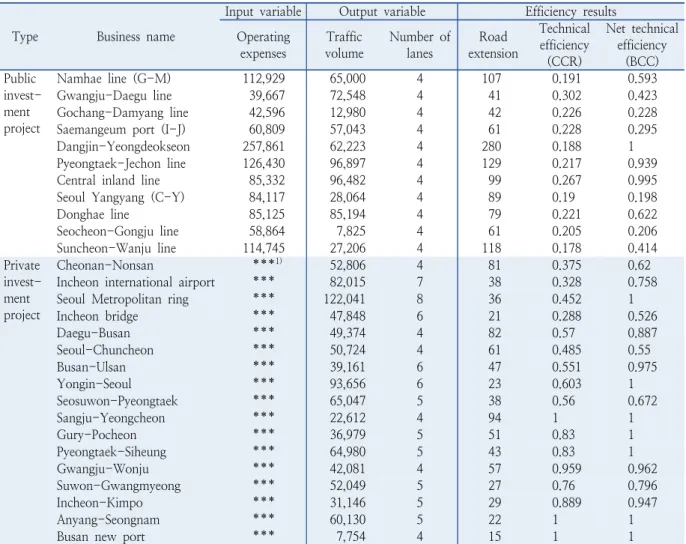This screenshot has width=686, height=544.
Task: Select the 'Suncheon-Wanju line' row name
Action: click(x=116, y=249)
